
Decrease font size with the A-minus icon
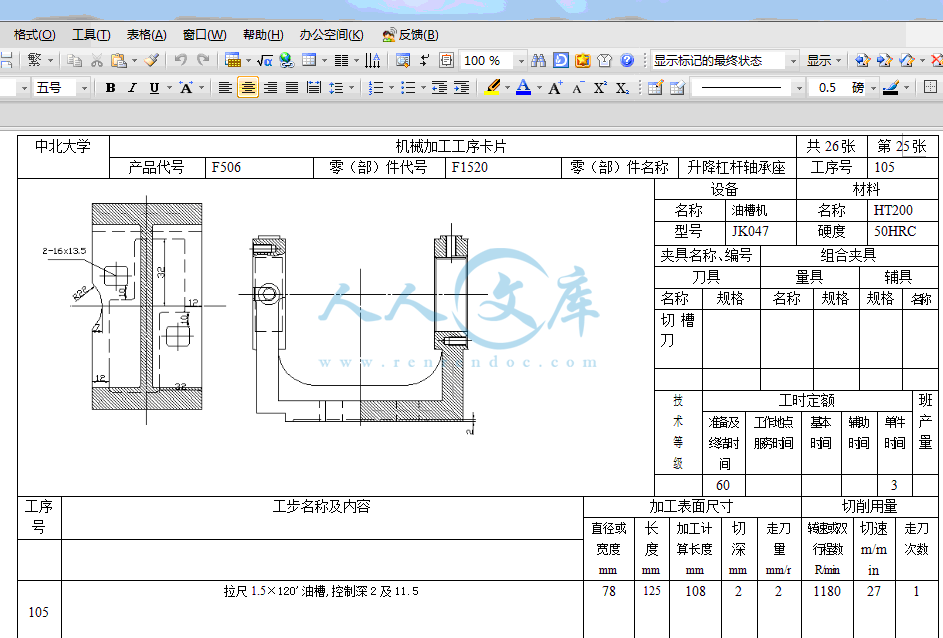tap(577, 88)
